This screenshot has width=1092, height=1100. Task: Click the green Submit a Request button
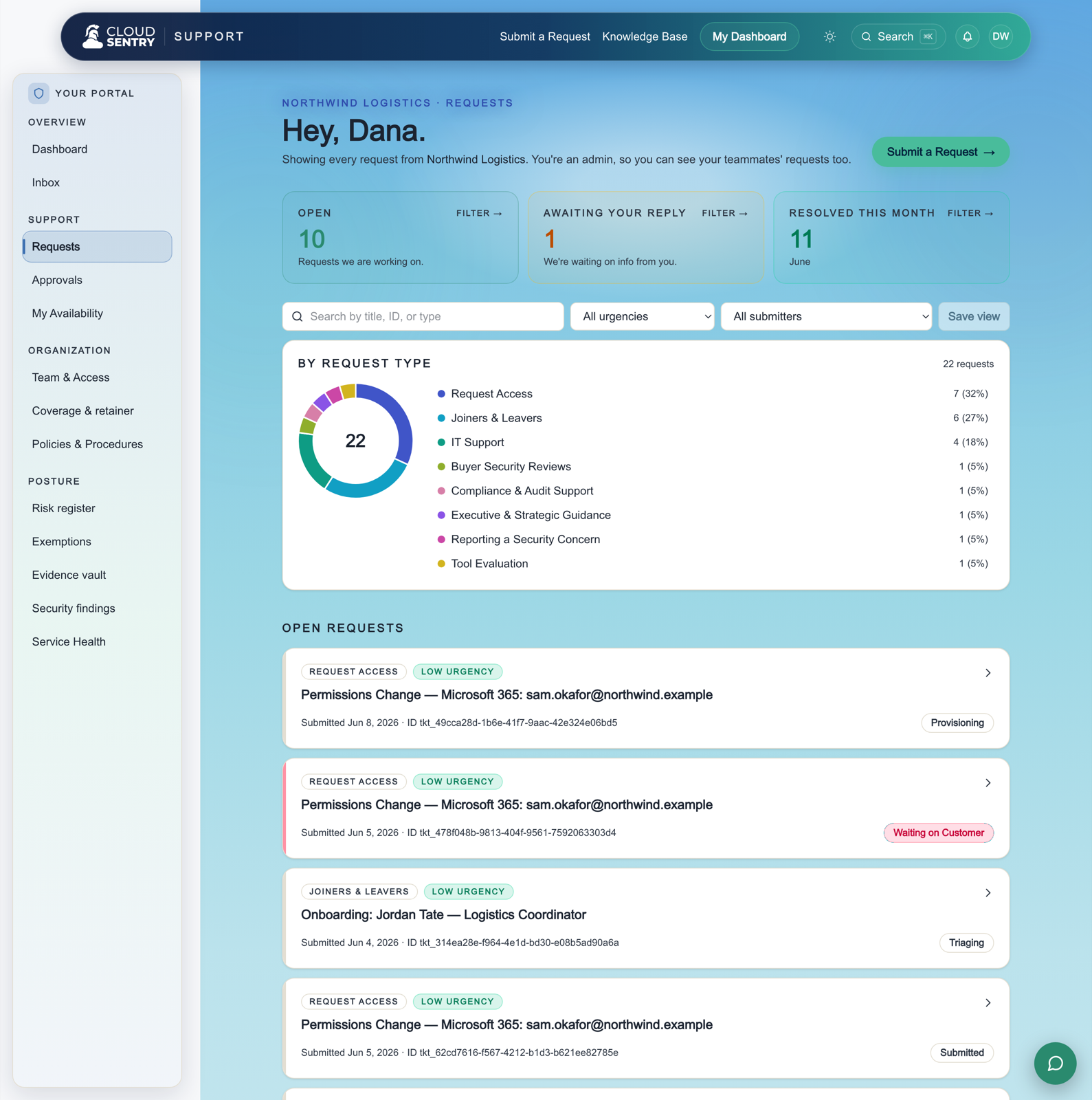[940, 152]
